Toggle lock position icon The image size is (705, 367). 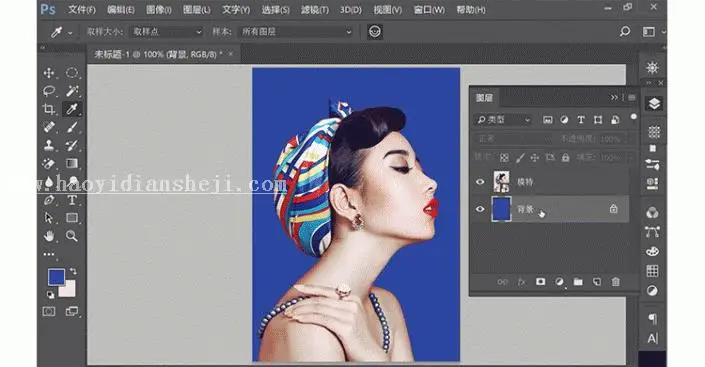pyautogui.click(x=535, y=157)
